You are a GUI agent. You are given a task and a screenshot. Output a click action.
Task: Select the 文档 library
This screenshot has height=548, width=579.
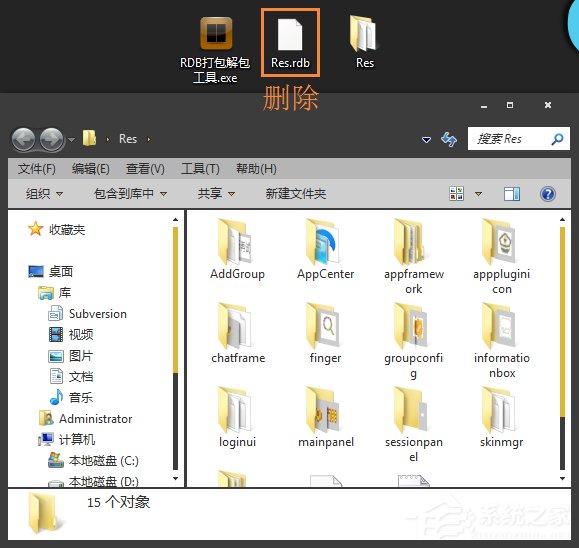71,377
